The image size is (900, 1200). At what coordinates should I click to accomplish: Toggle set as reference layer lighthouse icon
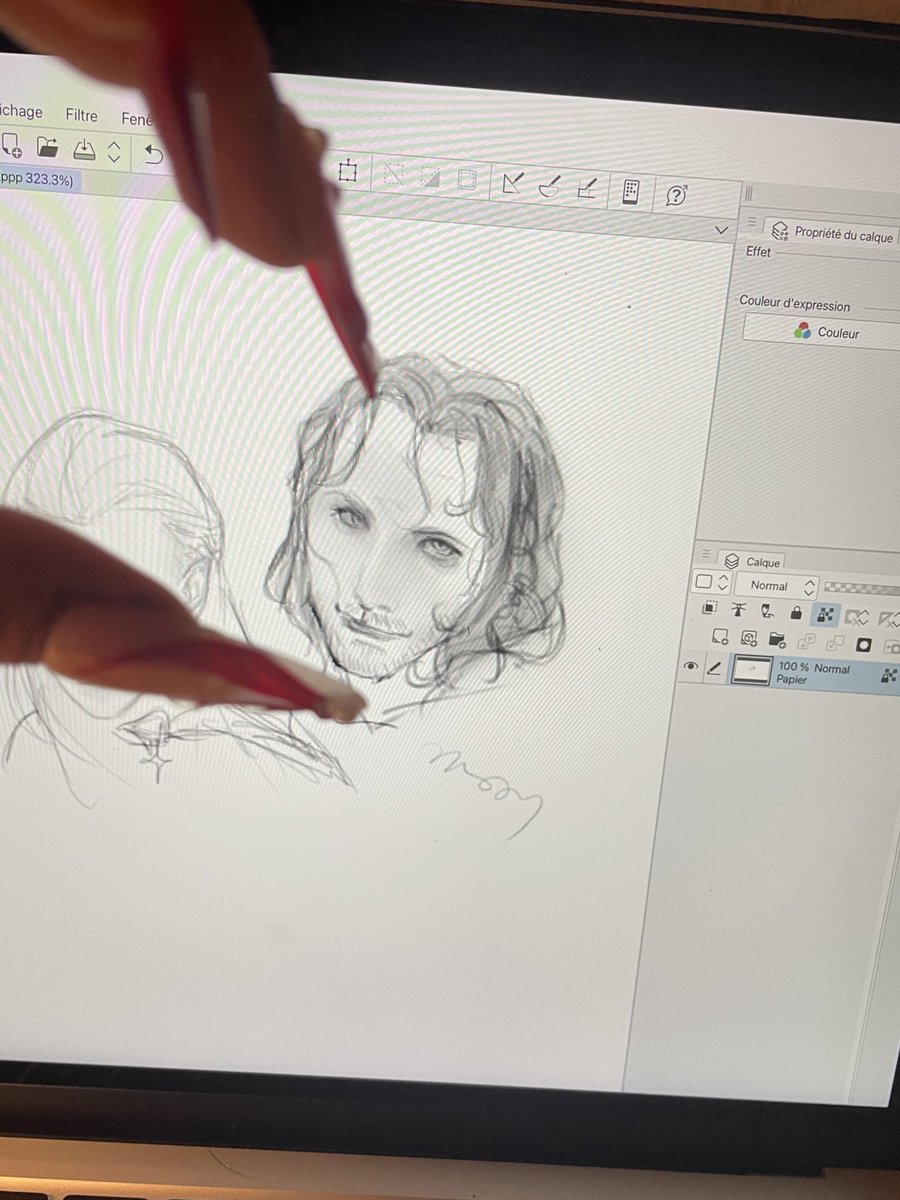[x=739, y=609]
